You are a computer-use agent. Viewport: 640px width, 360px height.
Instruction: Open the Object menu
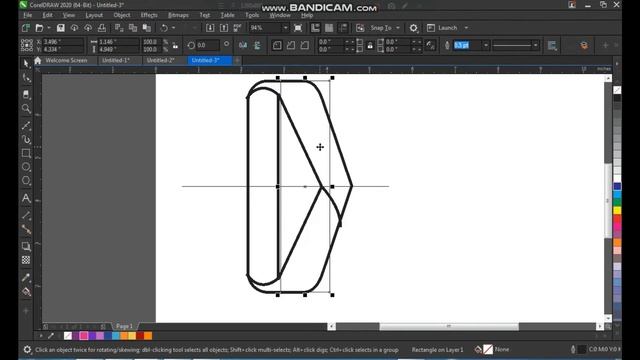(122, 15)
